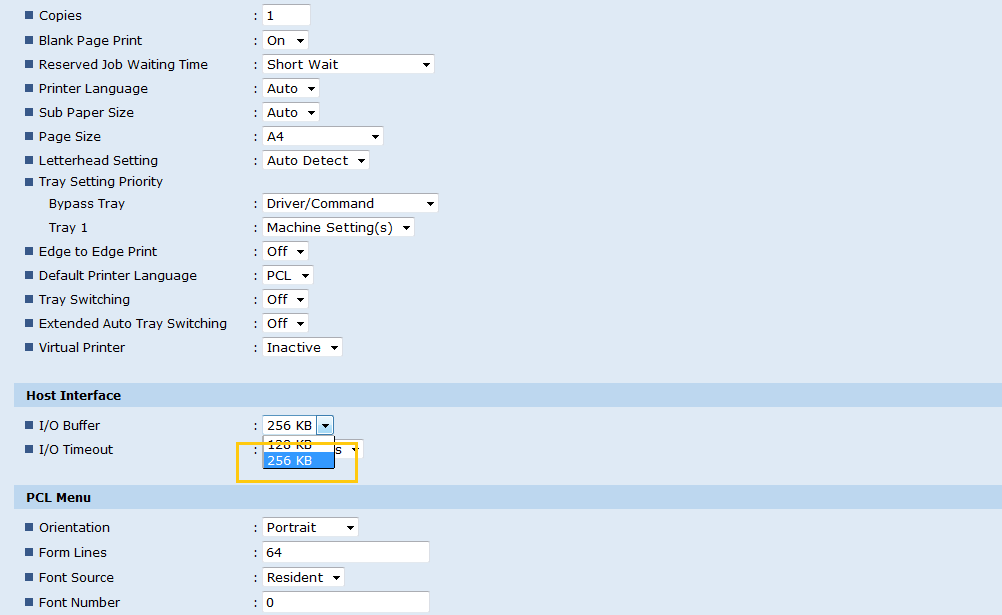This screenshot has height=615, width=1002.
Task: Open the Letterhead Setting Auto Detect dropdown
Action: (x=315, y=161)
